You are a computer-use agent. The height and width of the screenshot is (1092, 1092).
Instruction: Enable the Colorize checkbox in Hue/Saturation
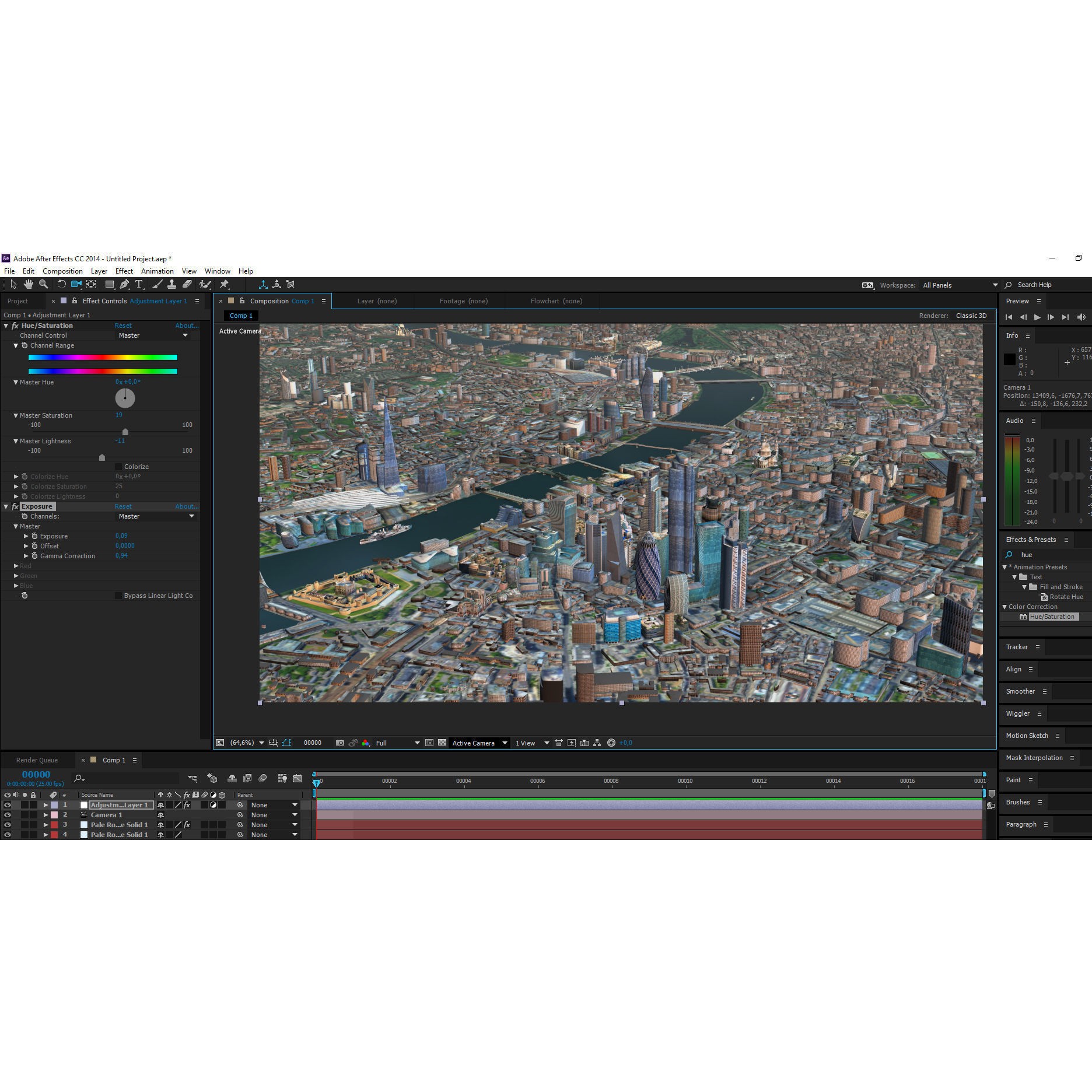click(118, 466)
